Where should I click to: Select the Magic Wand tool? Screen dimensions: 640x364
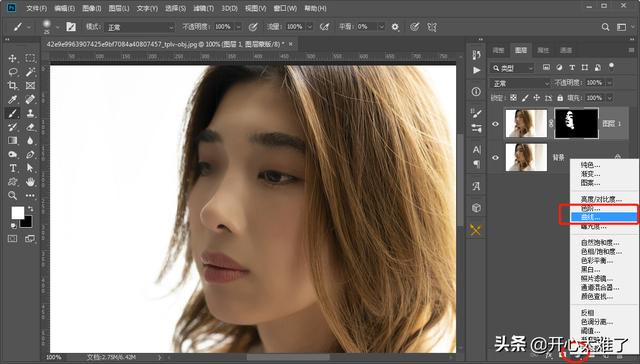30,72
